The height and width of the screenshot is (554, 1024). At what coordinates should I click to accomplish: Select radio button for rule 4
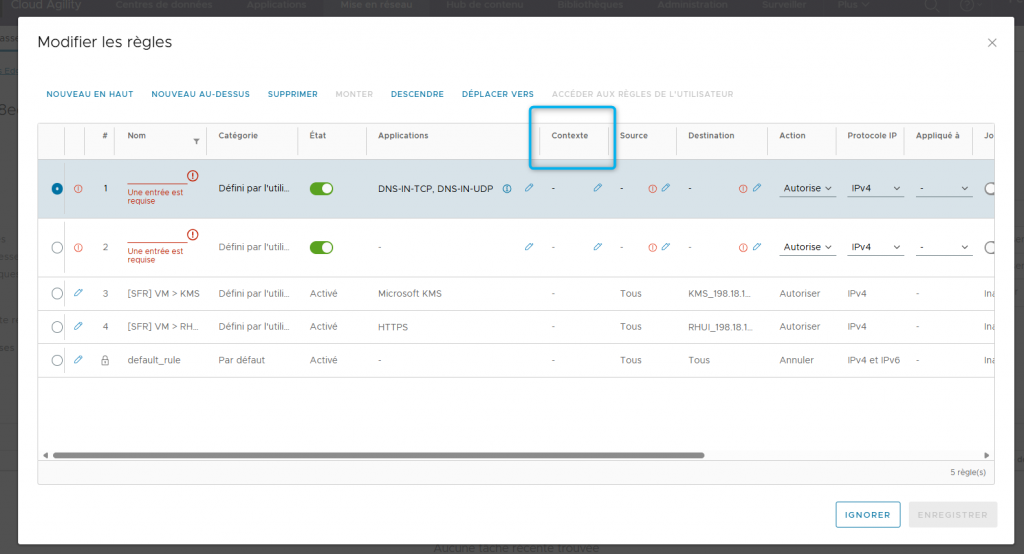(x=57, y=327)
